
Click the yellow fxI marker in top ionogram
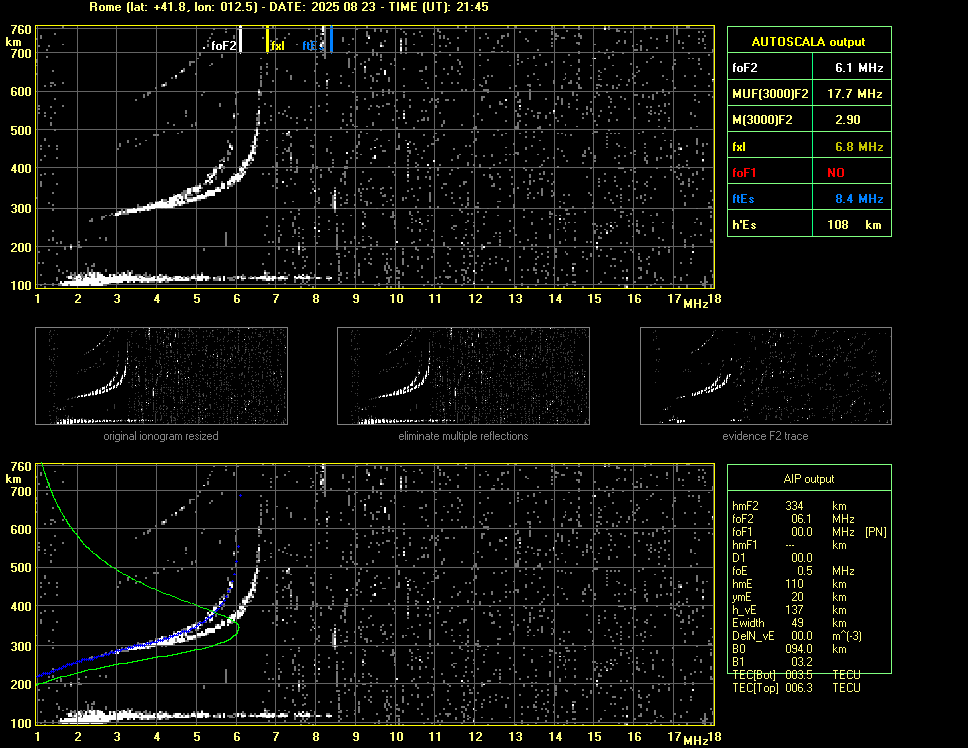click(x=267, y=39)
